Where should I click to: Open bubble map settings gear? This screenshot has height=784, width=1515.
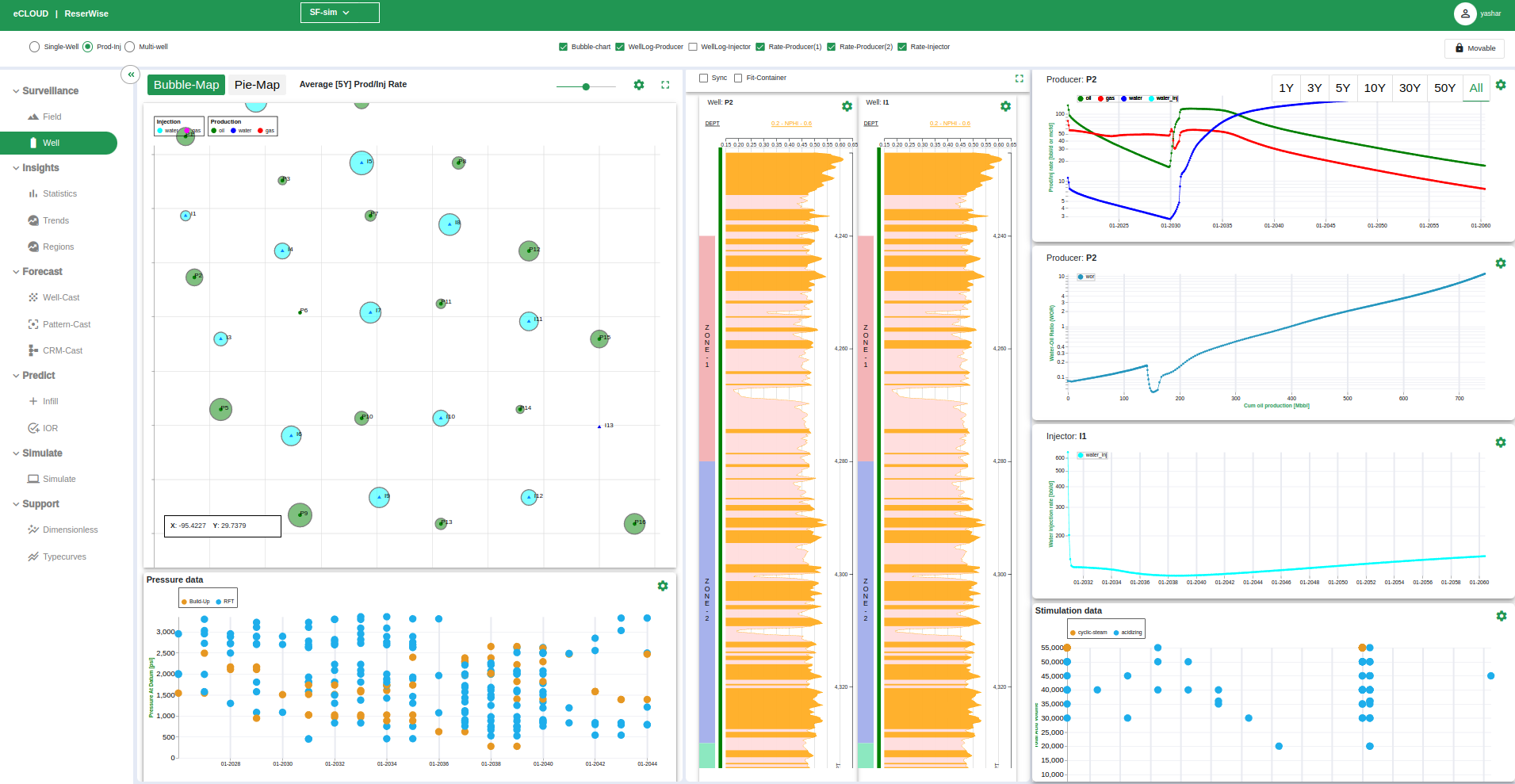tap(639, 85)
